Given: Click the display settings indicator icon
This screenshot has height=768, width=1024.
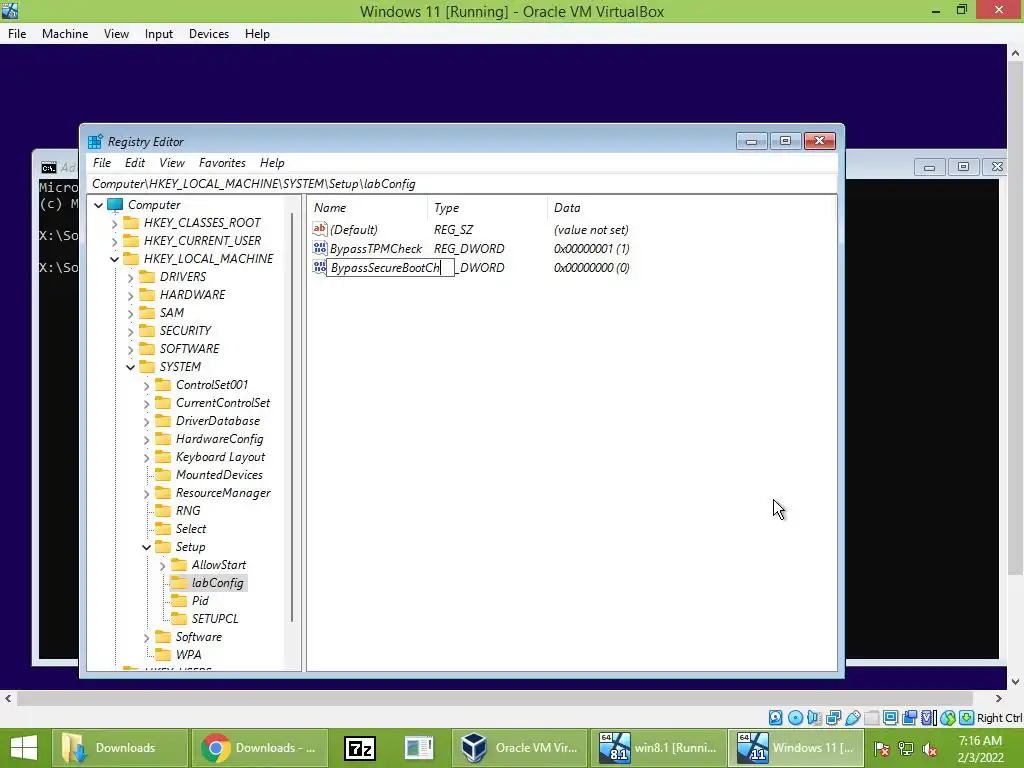Looking at the screenshot, I should click(x=890, y=718).
